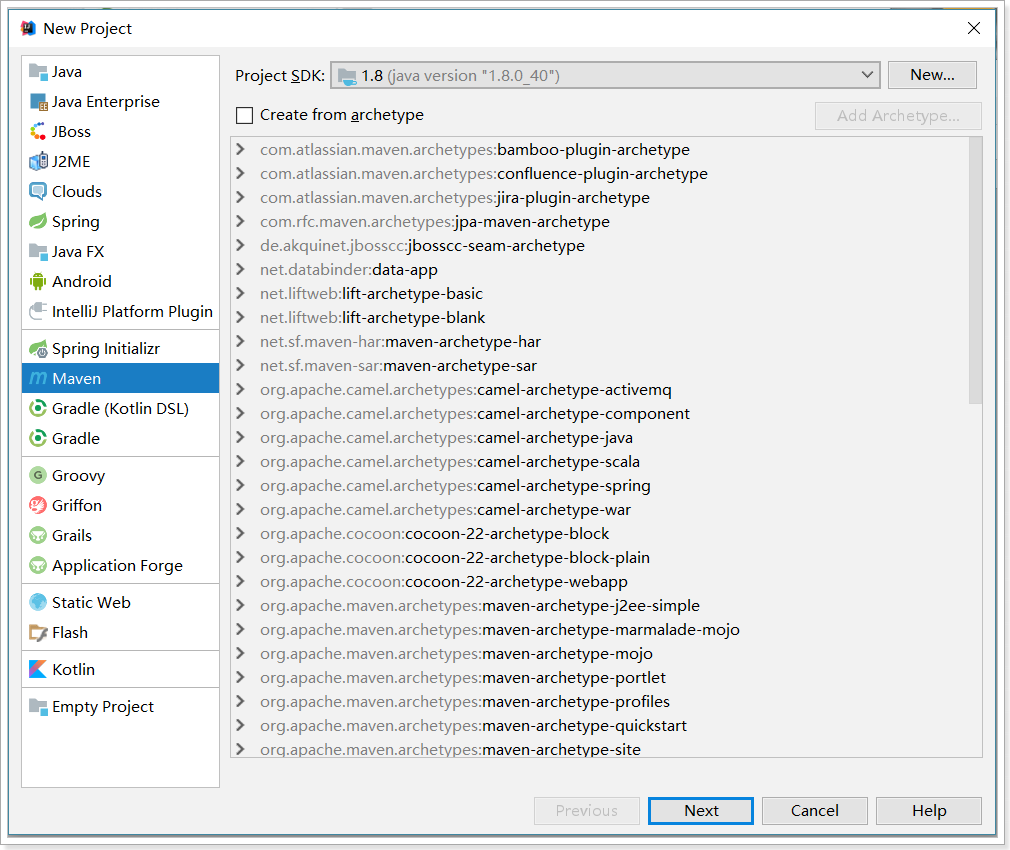Select Java Enterprise project type
Screen dimensions: 1010x850
pyautogui.click(x=120, y=102)
